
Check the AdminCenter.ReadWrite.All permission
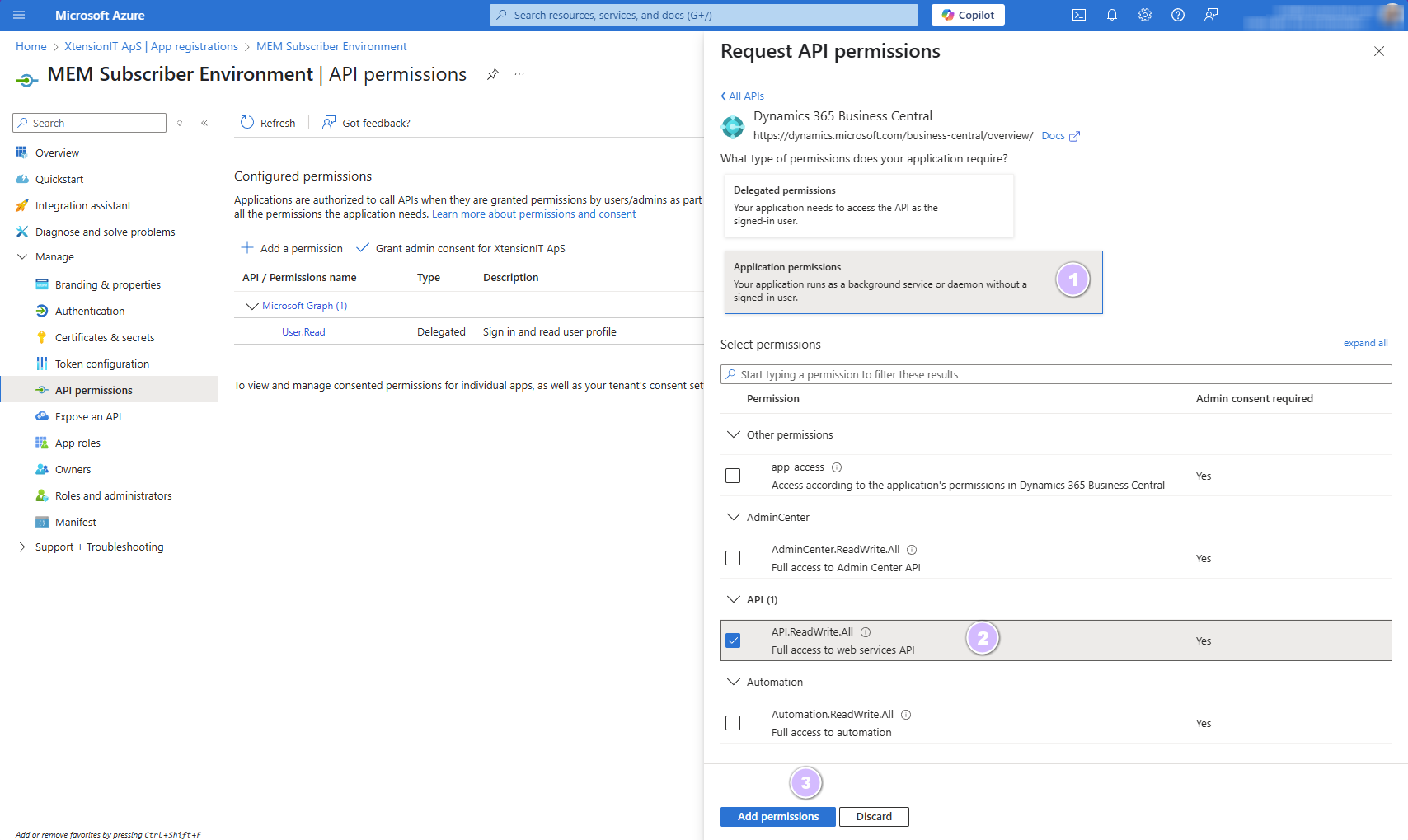(733, 558)
